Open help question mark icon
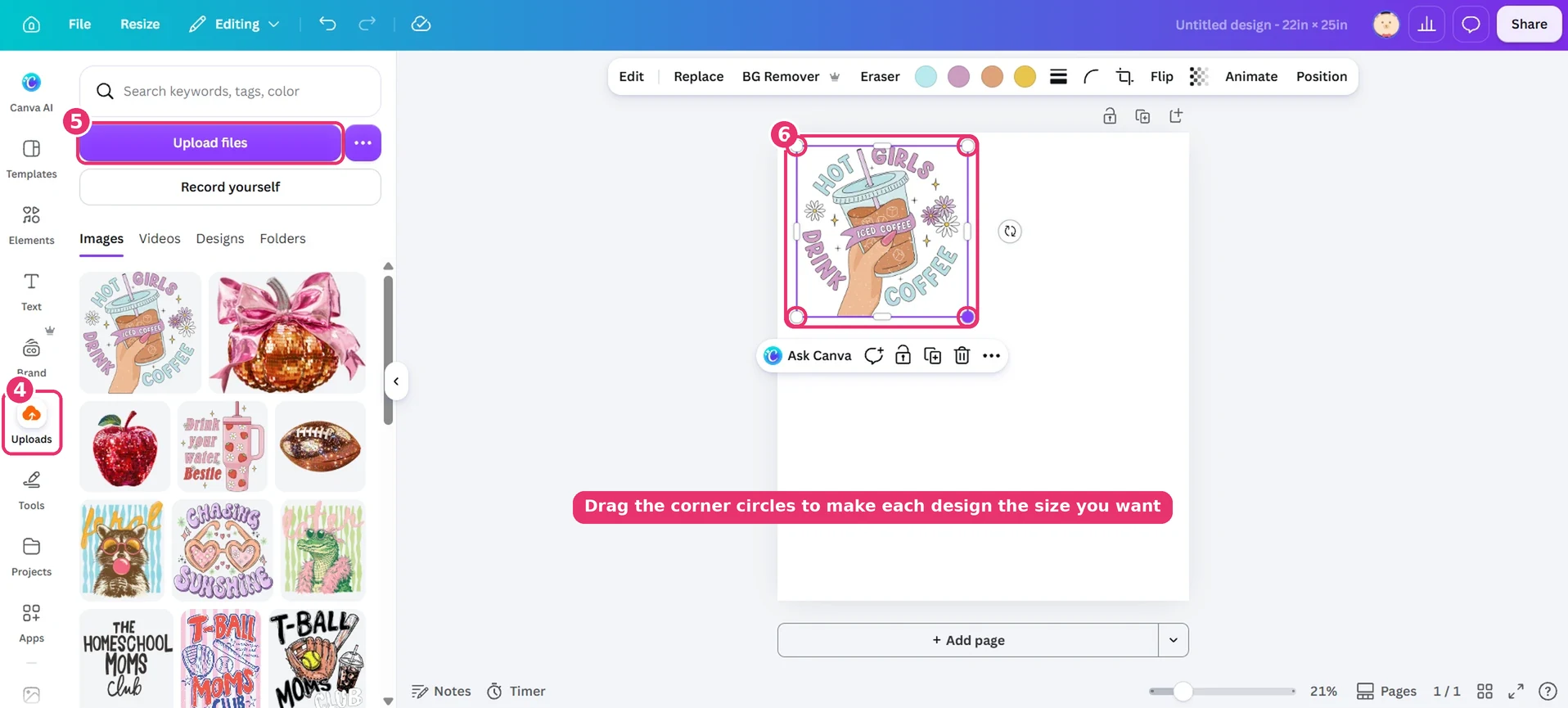The image size is (1568, 708). point(1547,691)
